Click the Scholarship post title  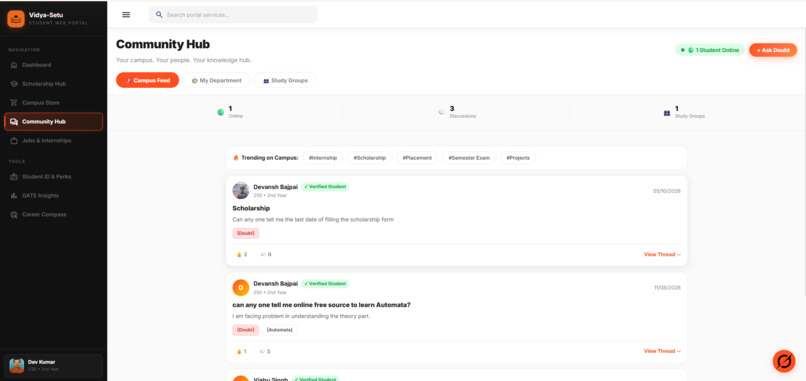251,208
